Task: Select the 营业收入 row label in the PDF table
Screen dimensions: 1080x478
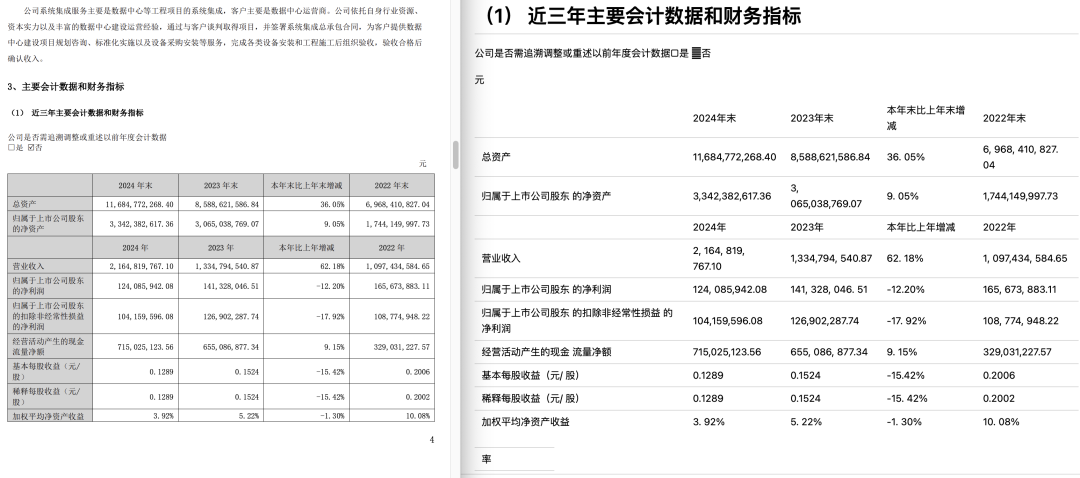Action: pyautogui.click(x=28, y=266)
